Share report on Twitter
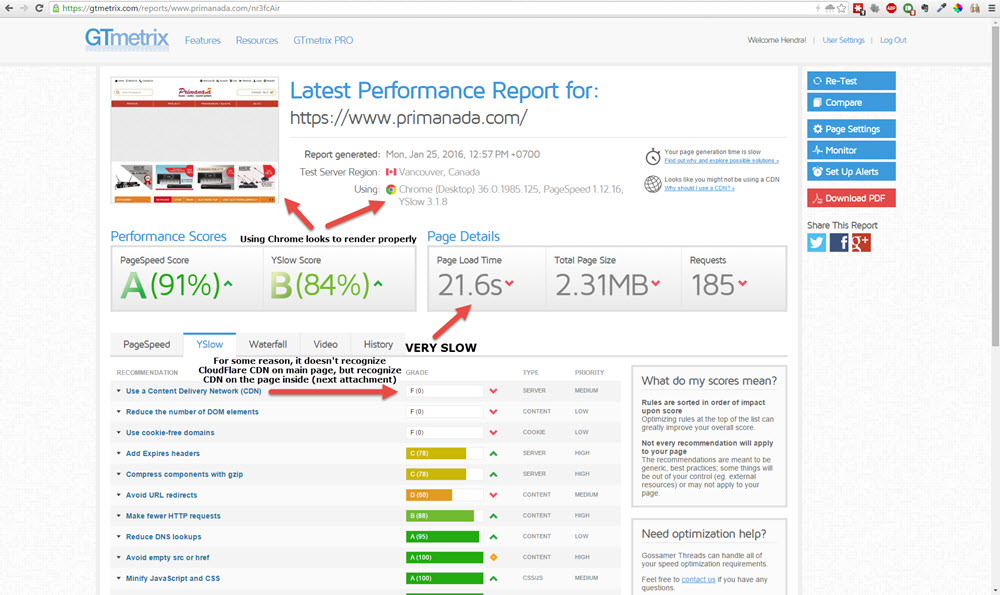Image resolution: width=1000 pixels, height=595 pixels. 816,242
